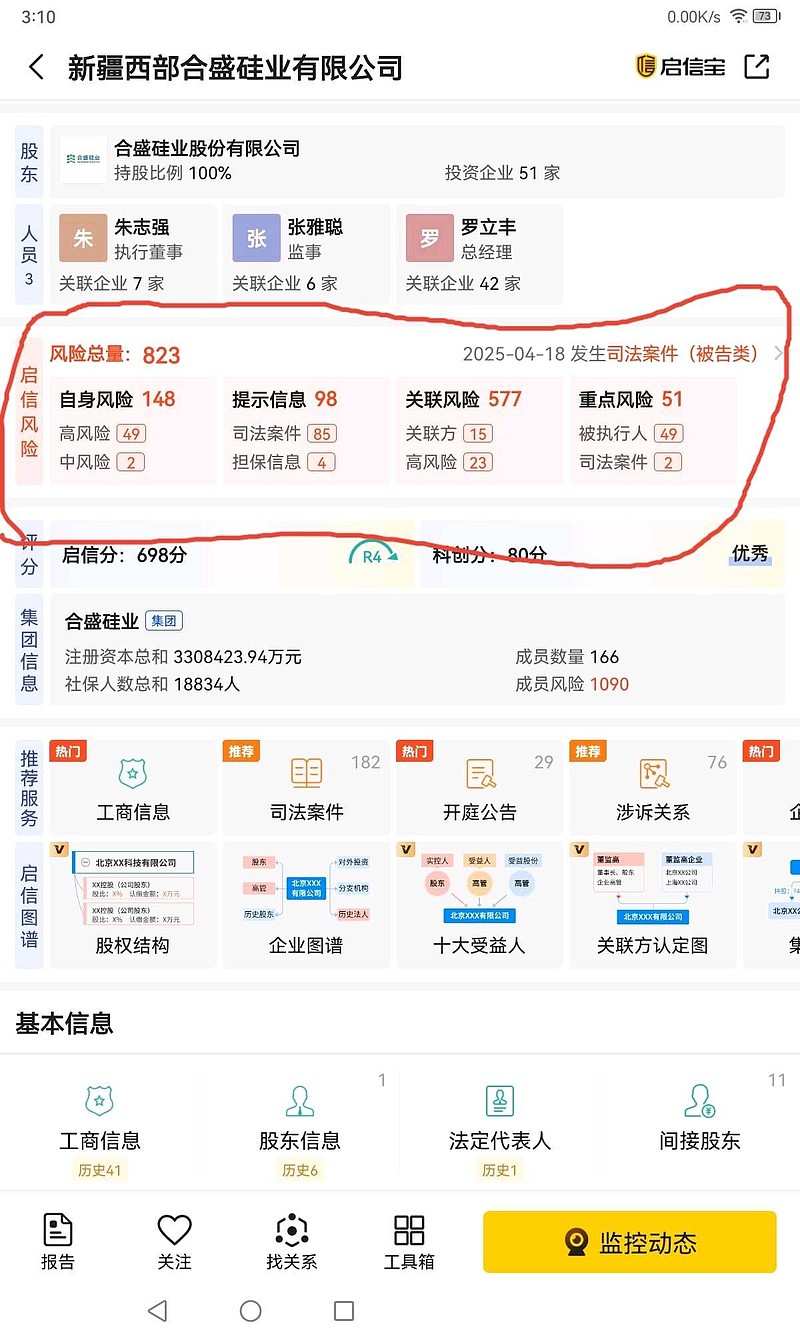Viewport: 800px width, 1333px height.
Task: Tap 被执行人 49 badge
Action: tap(670, 434)
